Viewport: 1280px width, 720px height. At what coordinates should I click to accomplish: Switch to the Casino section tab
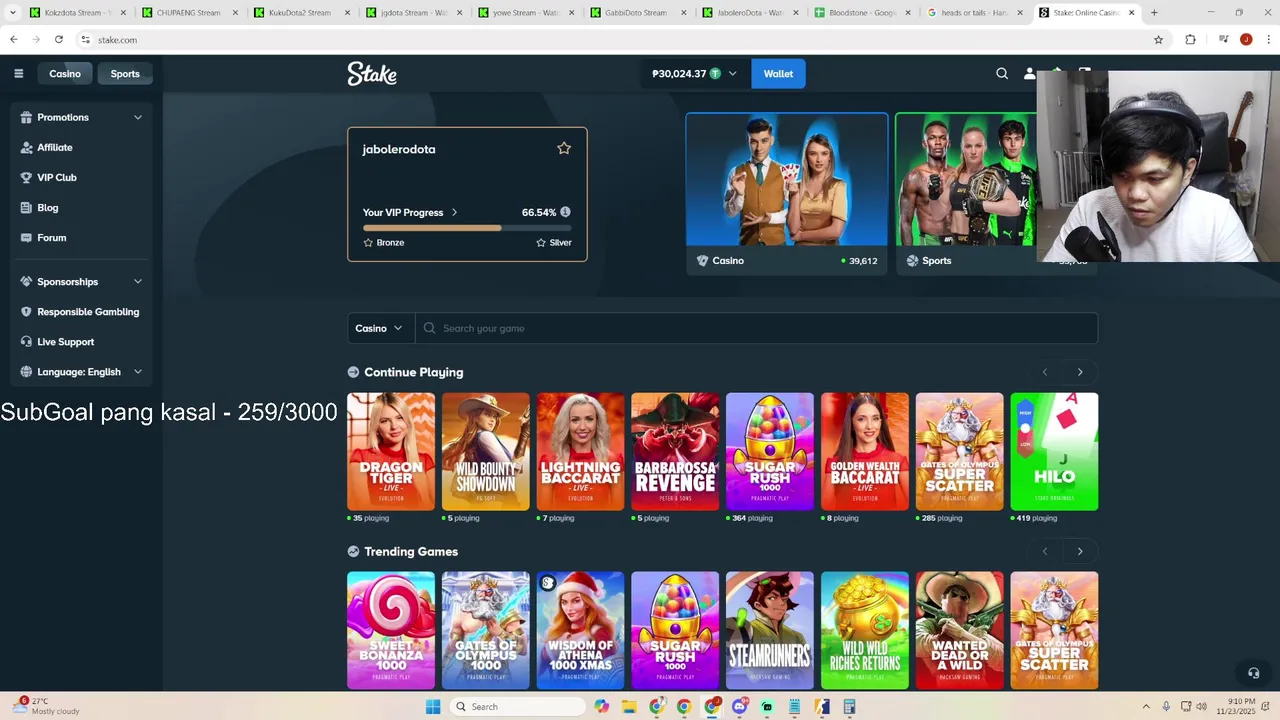pyautogui.click(x=65, y=73)
